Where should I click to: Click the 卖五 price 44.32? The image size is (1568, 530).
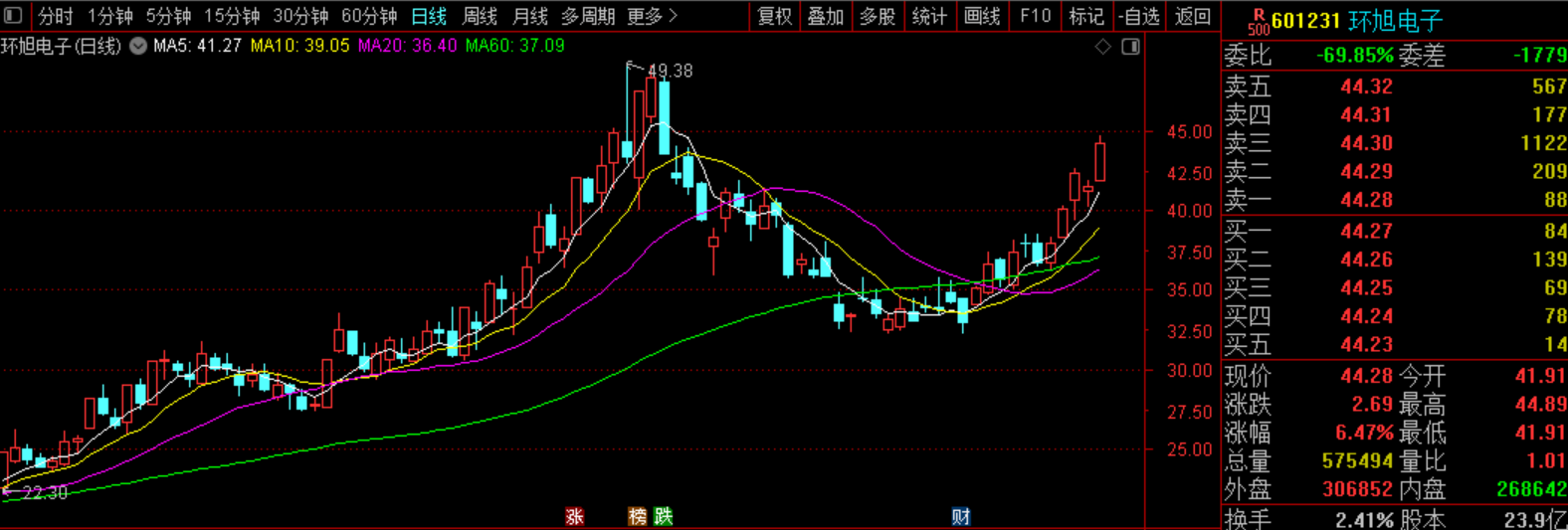pyautogui.click(x=1366, y=87)
